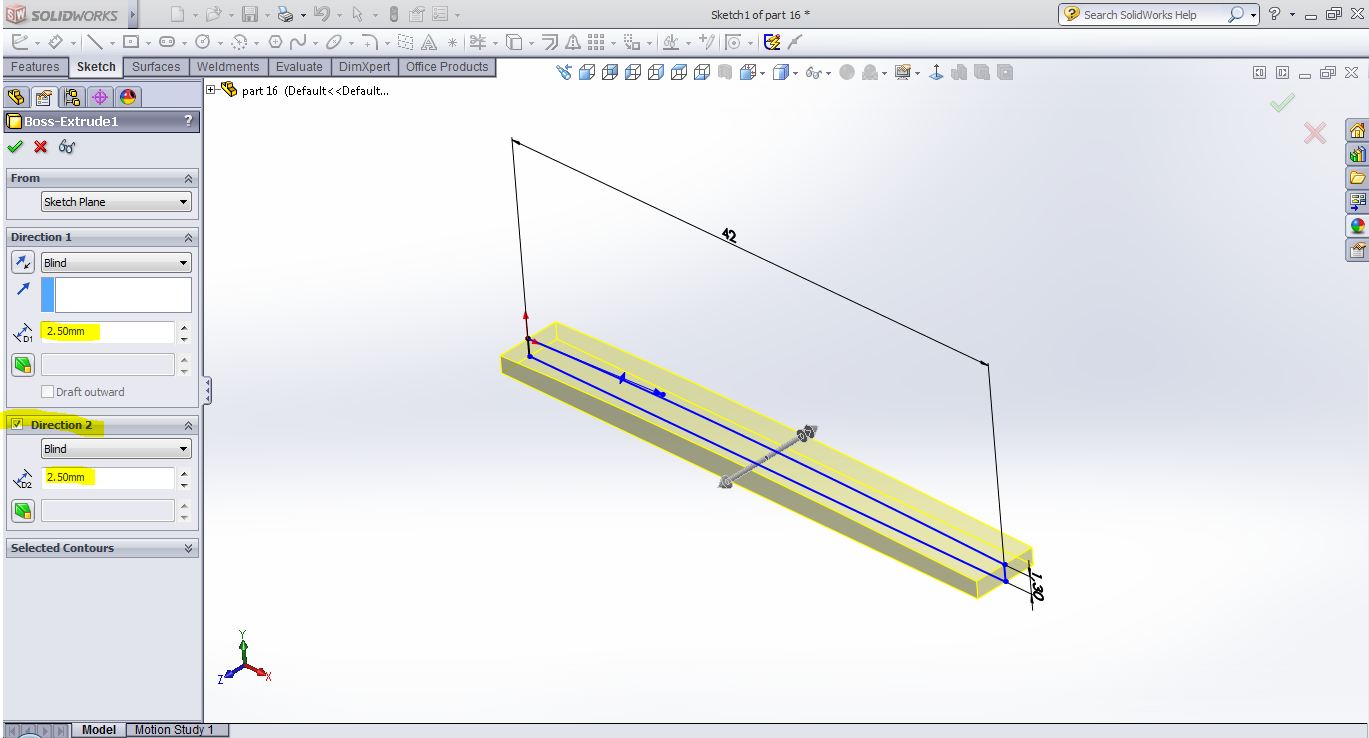Open Direction 2 end condition Blind dropdown
Screen dimensions: 1369x738
[x=116, y=449]
